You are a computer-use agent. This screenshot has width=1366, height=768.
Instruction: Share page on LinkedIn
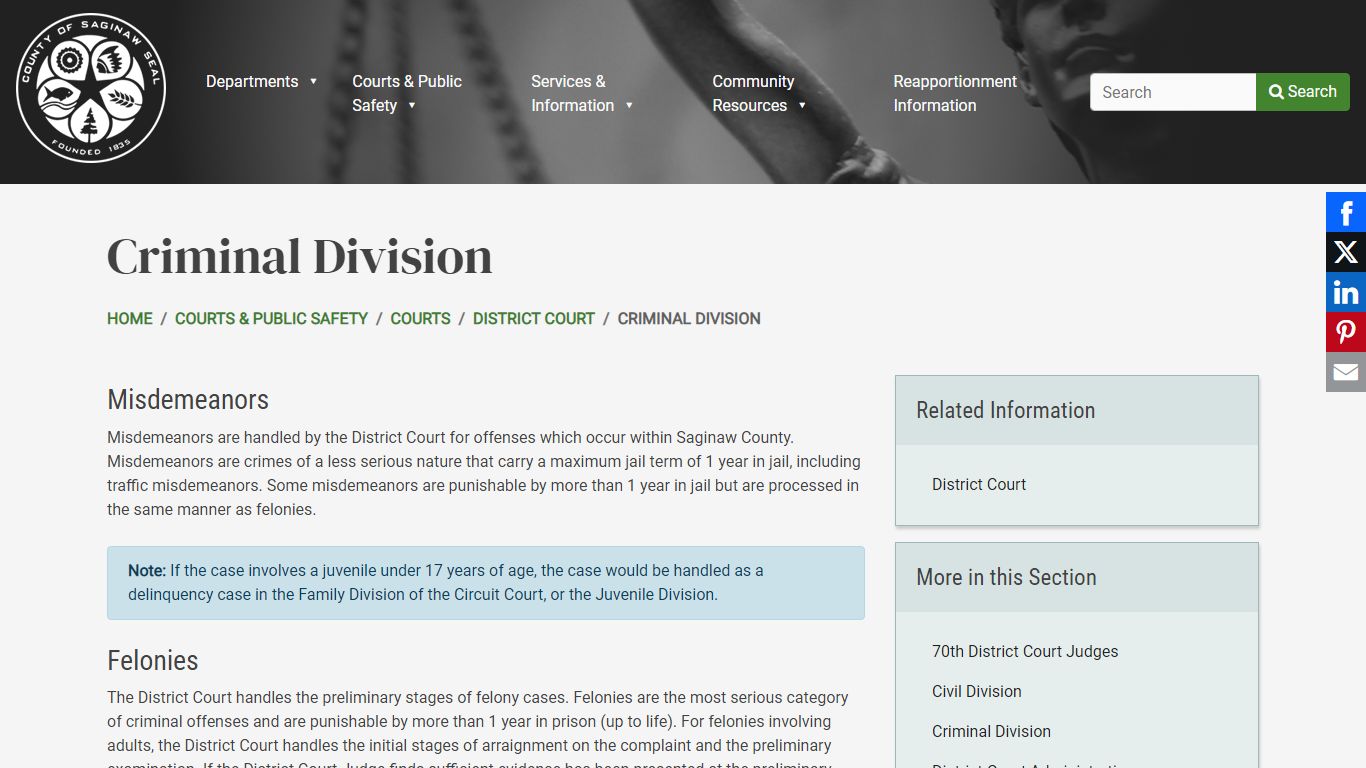click(1346, 292)
